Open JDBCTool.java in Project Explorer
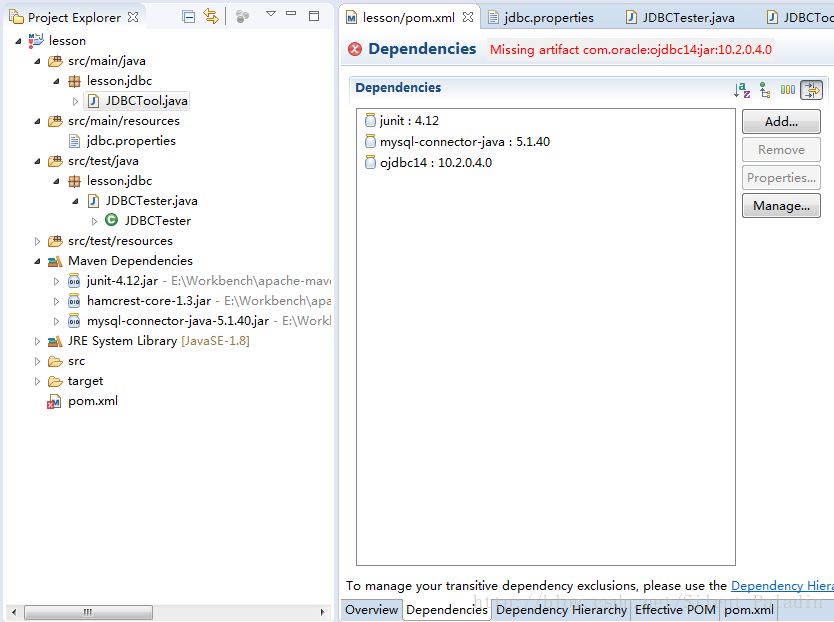 pyautogui.click(x=144, y=100)
